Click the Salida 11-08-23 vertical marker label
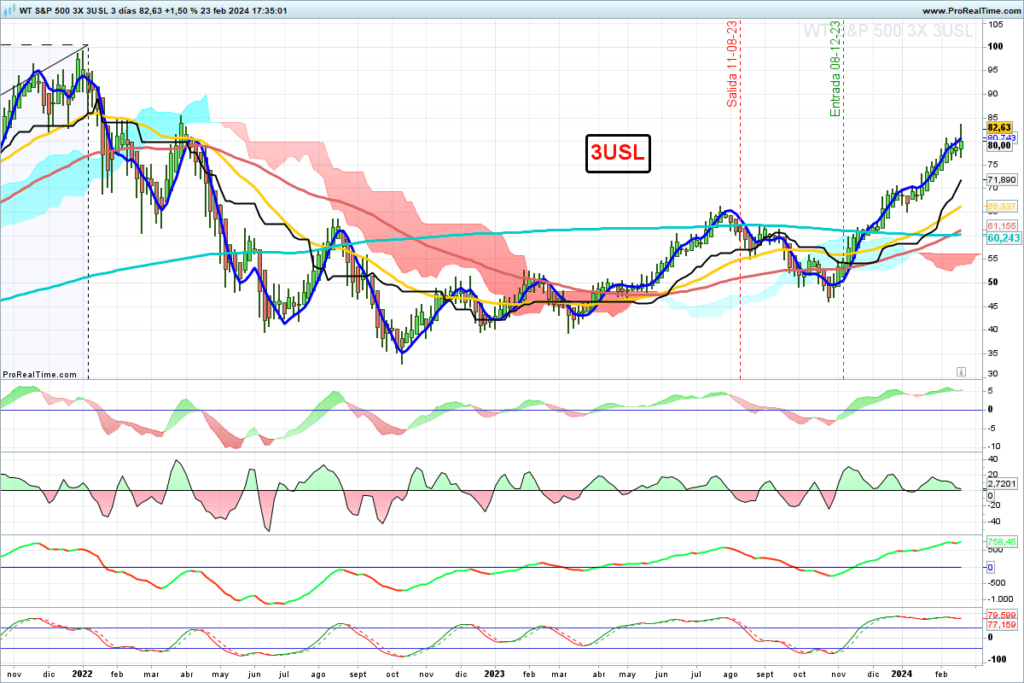Viewport: 1024px width, 683px height. [732, 64]
